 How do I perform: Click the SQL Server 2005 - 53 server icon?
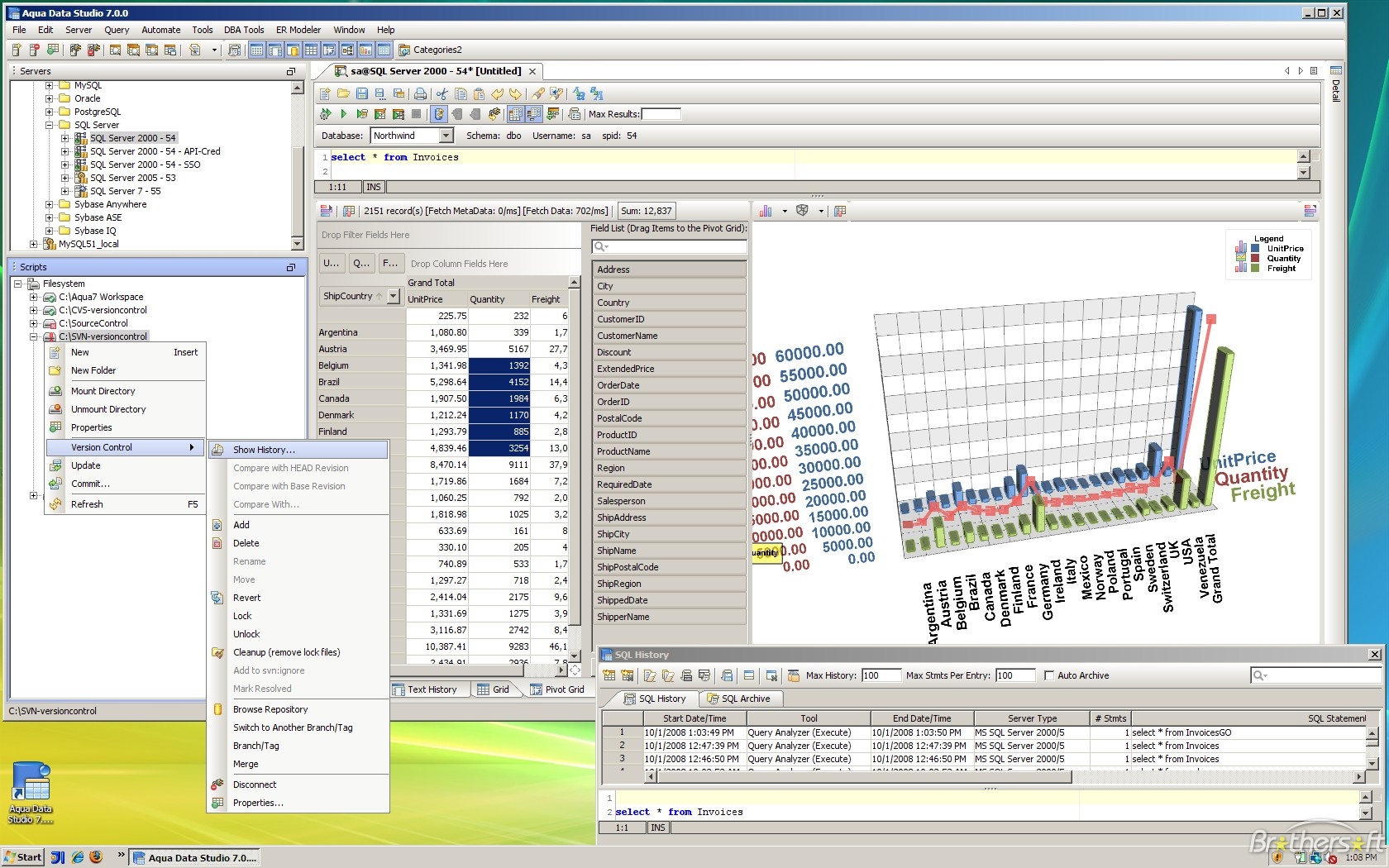tap(81, 178)
